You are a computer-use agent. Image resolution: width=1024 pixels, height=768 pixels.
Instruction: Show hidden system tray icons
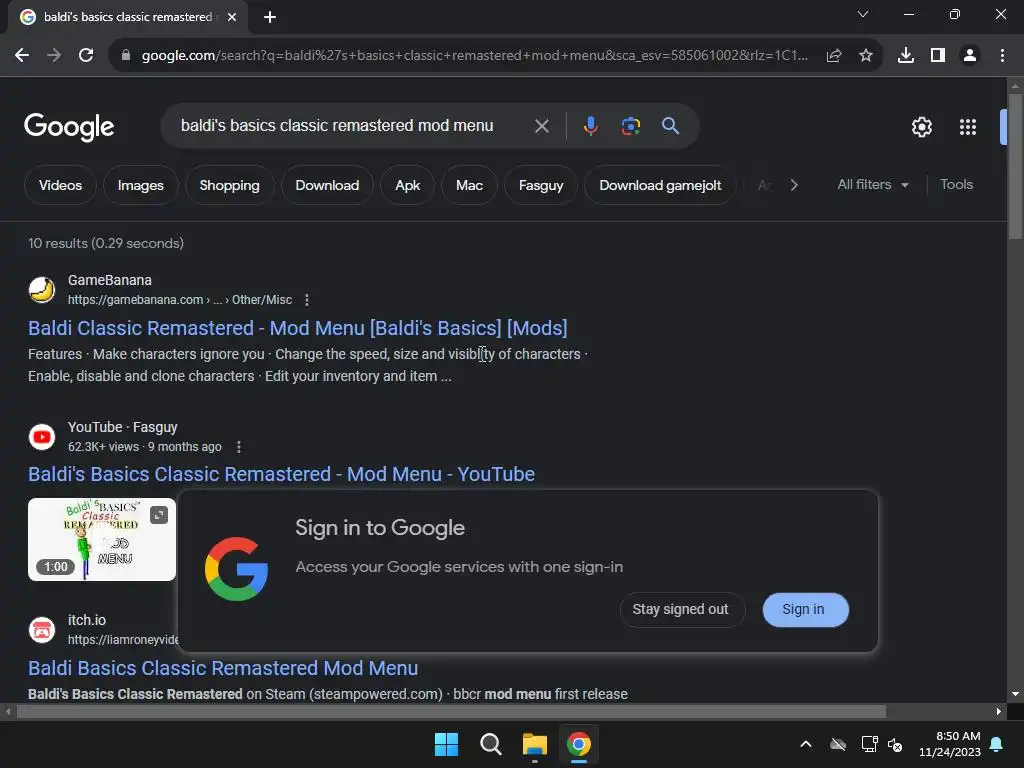[x=806, y=744]
